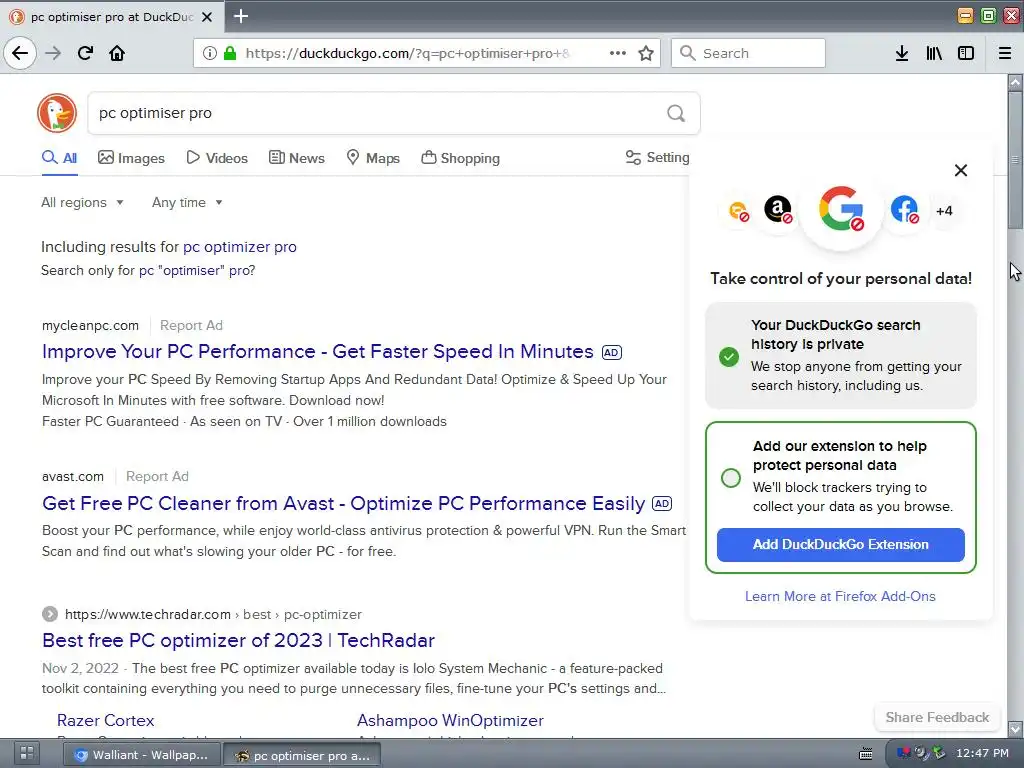Click the pc optimizer pro suggestion link
This screenshot has height=768, width=1024.
click(240, 247)
